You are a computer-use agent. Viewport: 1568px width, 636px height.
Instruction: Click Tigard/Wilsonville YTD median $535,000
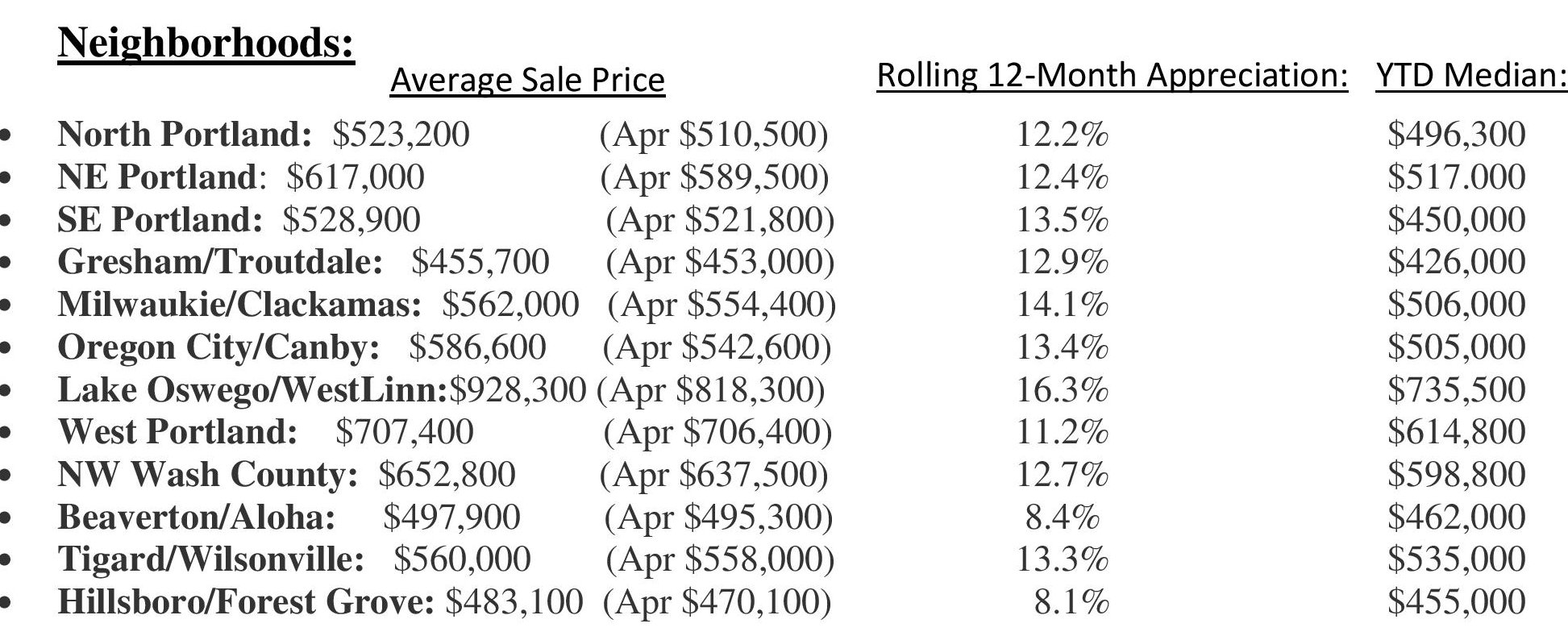coord(1456,559)
